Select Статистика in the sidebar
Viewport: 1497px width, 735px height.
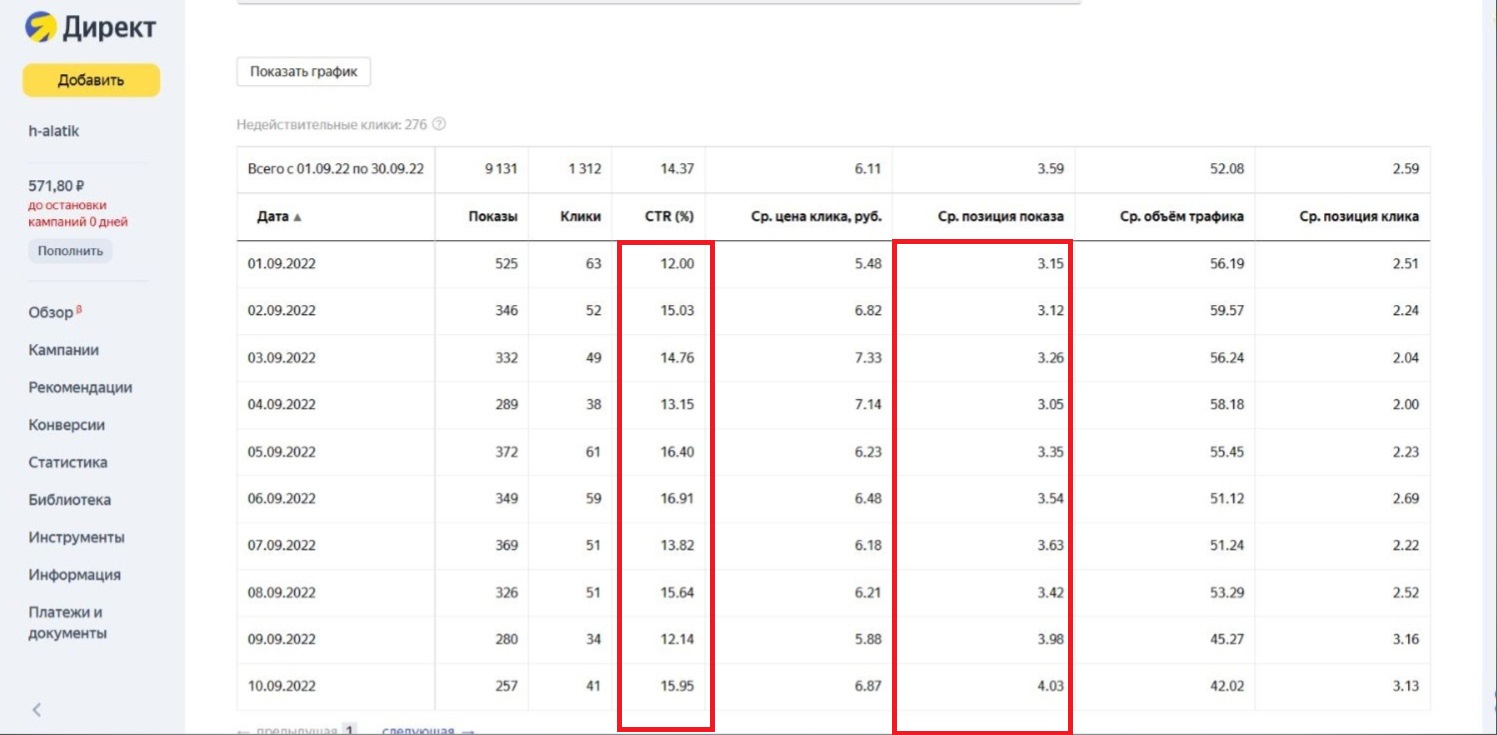point(68,463)
